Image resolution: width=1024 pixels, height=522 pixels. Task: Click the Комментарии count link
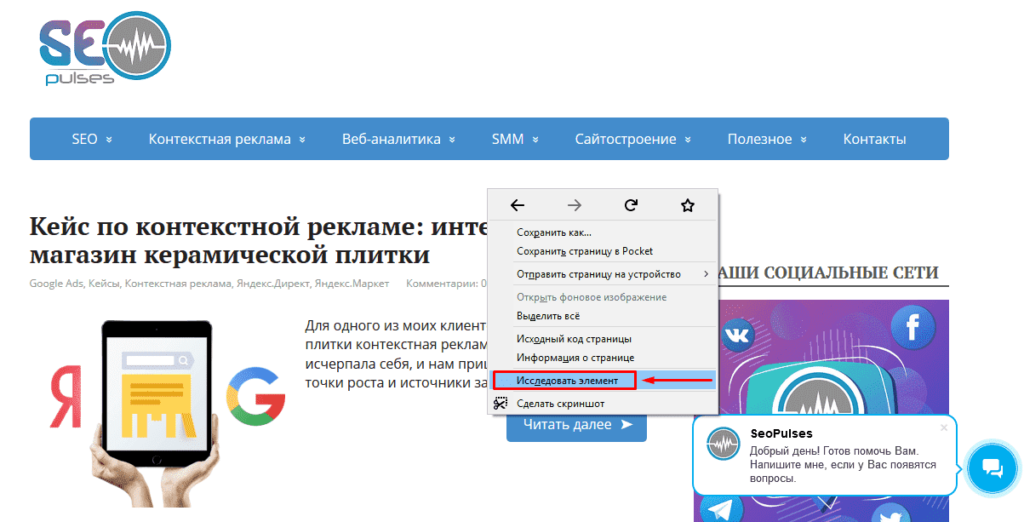447,284
